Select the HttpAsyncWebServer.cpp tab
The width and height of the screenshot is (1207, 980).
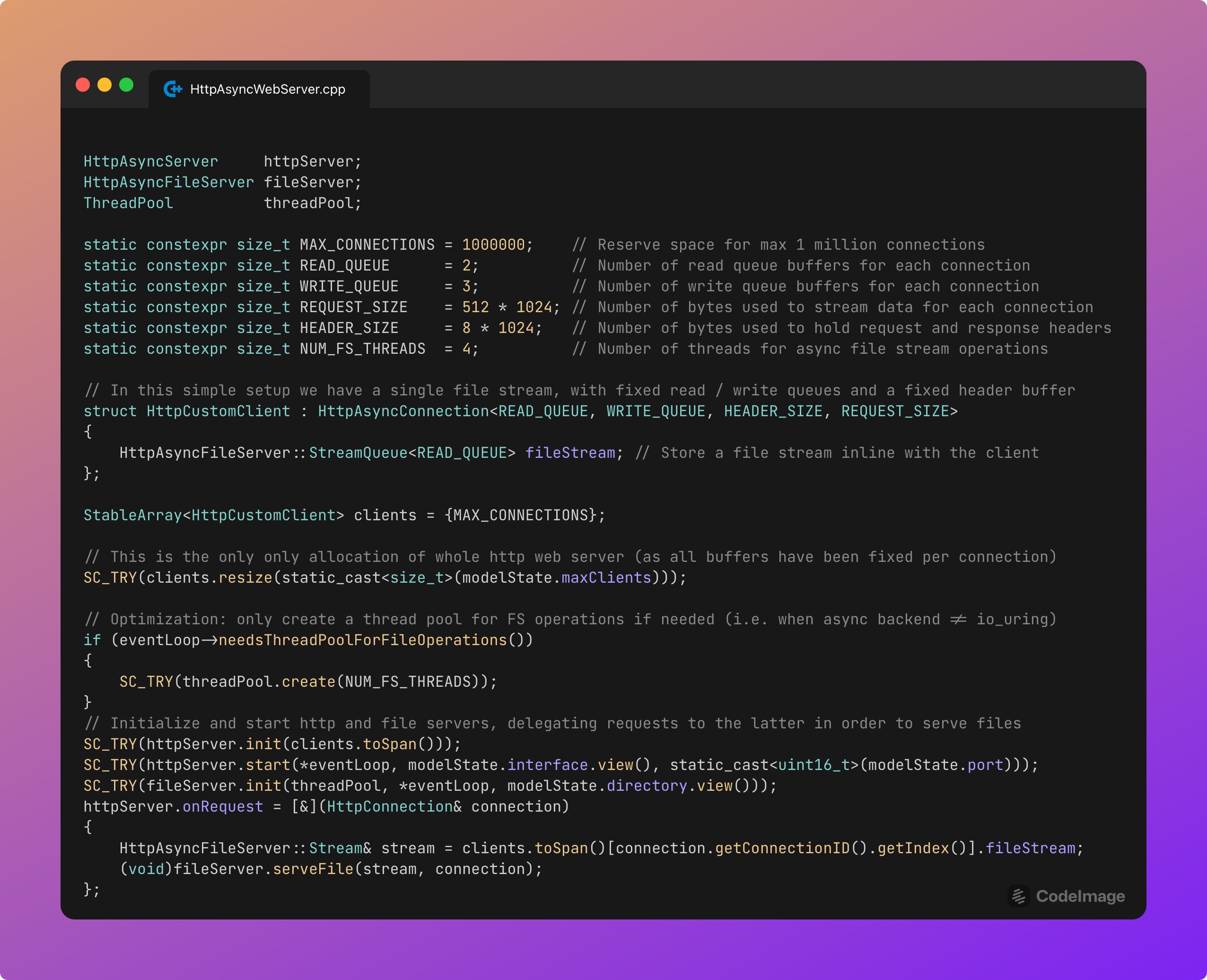(267, 89)
